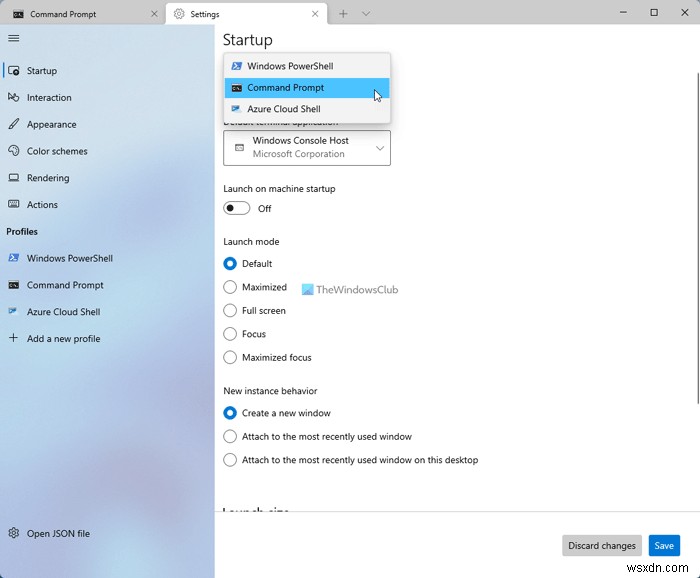Open Color schemes settings page

[107, 151]
